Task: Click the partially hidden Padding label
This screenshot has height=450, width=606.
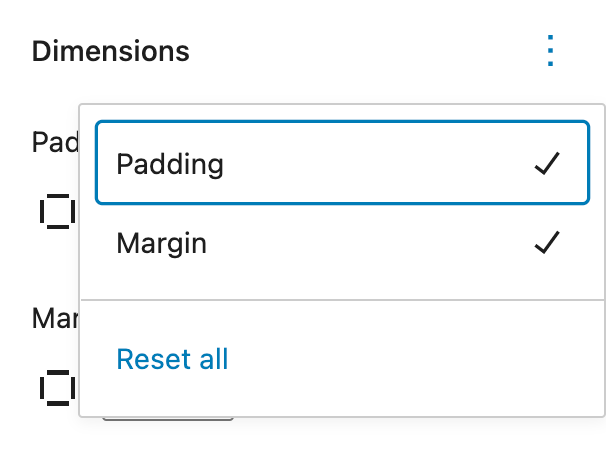Action: (x=55, y=142)
